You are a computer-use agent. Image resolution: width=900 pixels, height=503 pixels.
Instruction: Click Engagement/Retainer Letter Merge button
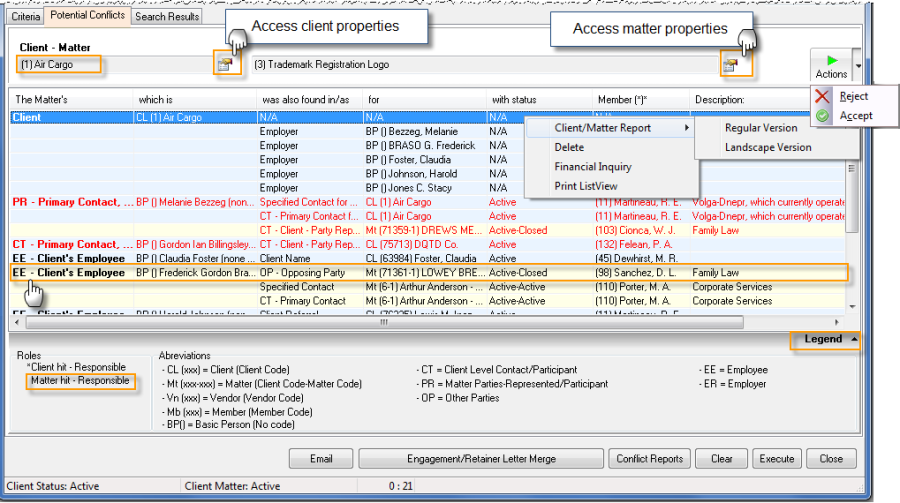click(481, 459)
